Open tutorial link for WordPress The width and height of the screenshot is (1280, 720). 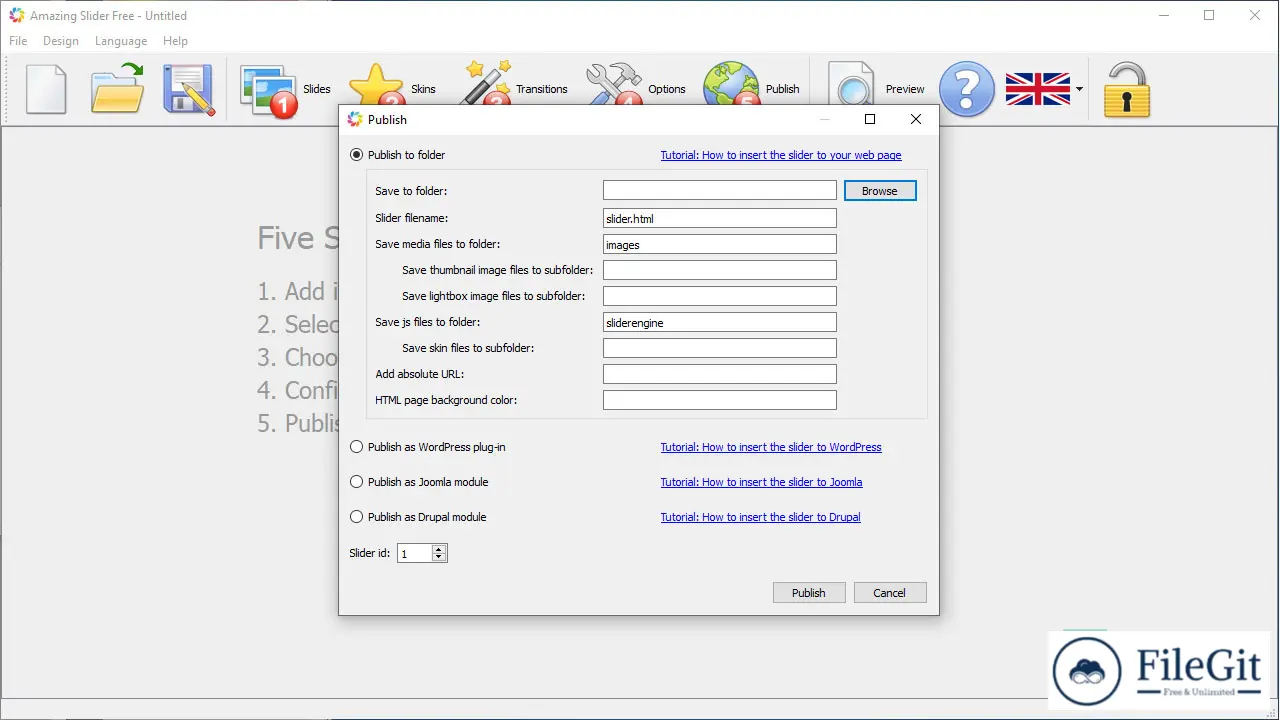[x=771, y=447]
